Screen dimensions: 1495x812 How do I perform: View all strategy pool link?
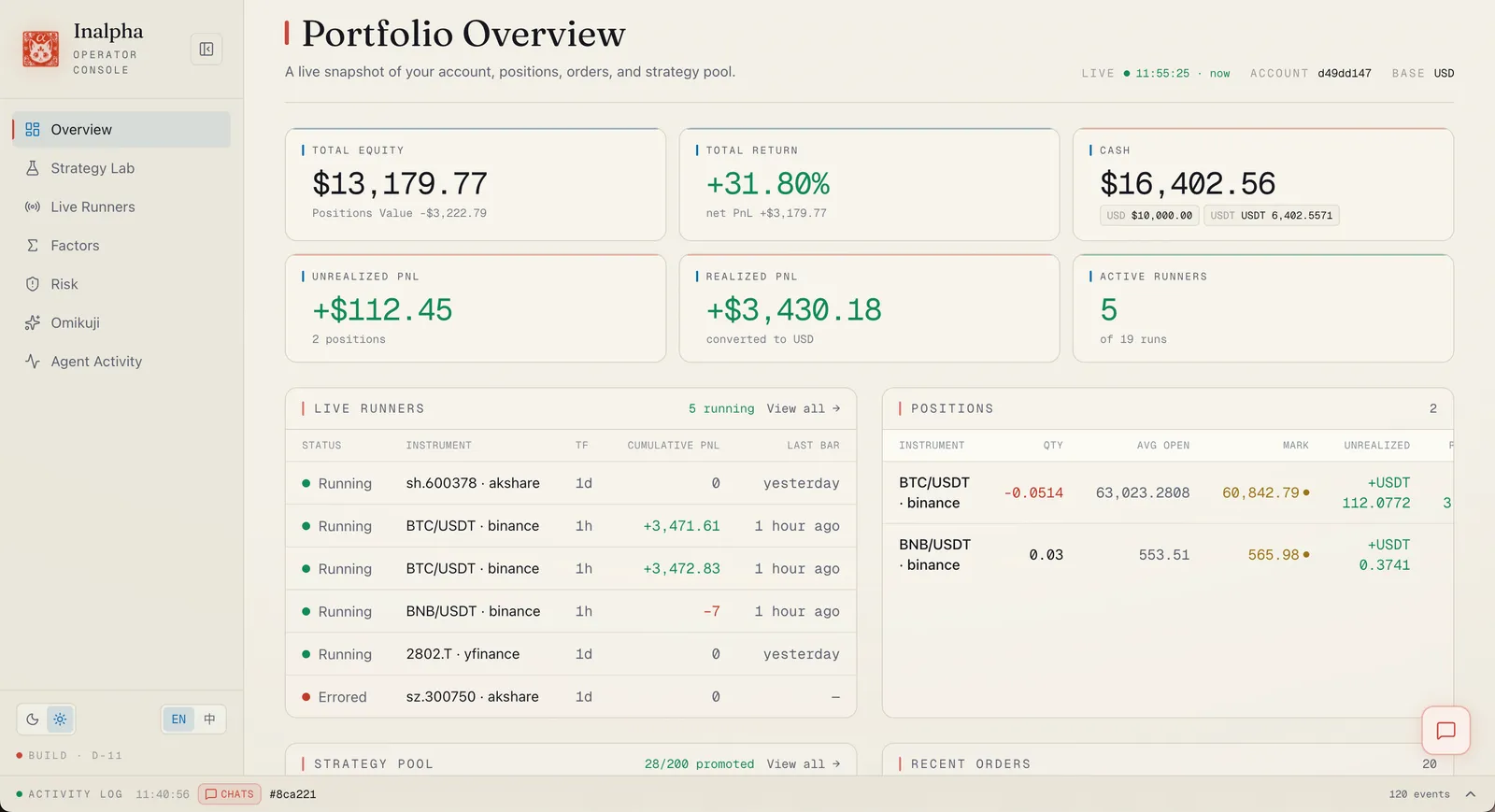(804, 764)
